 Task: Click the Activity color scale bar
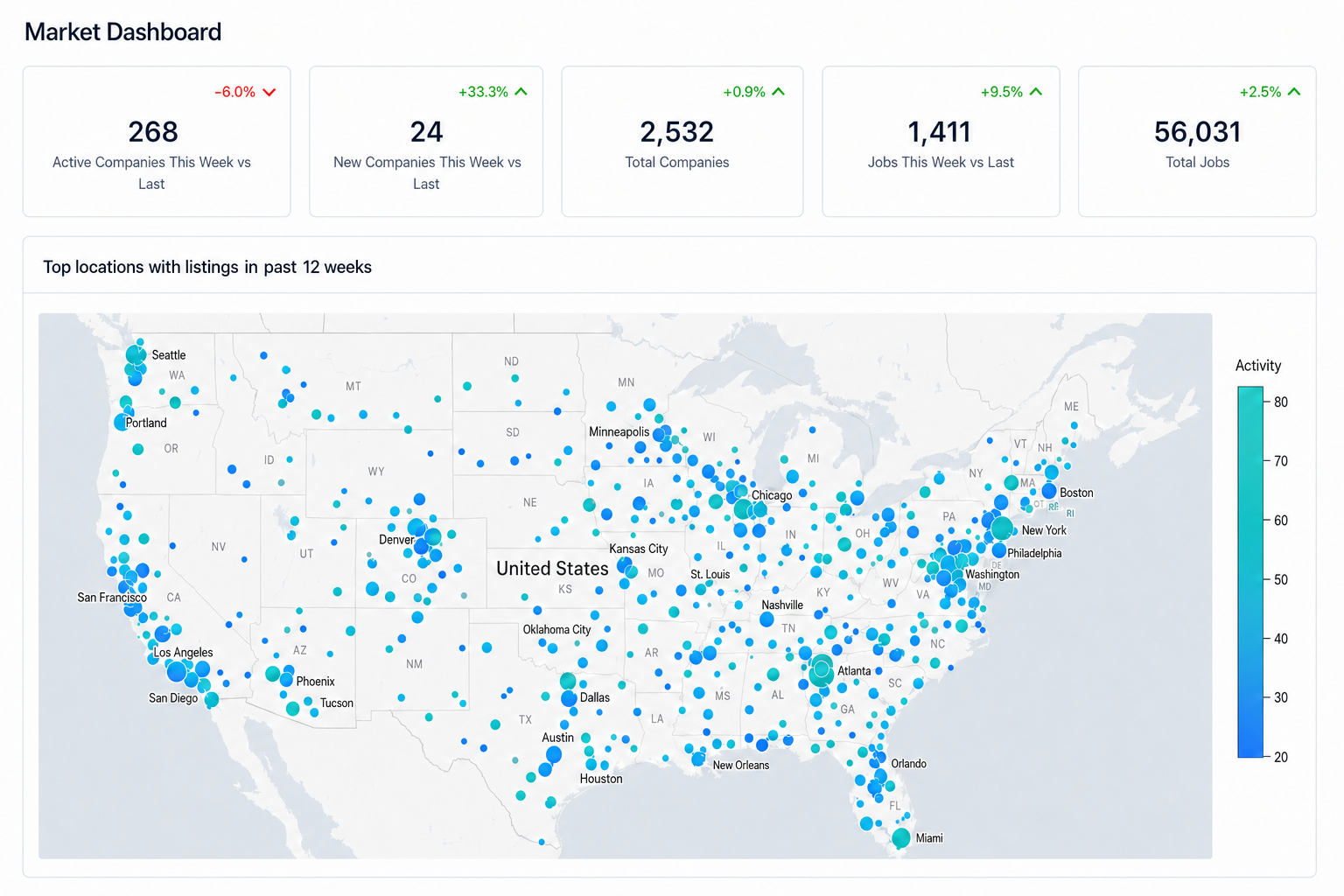(x=1250, y=572)
